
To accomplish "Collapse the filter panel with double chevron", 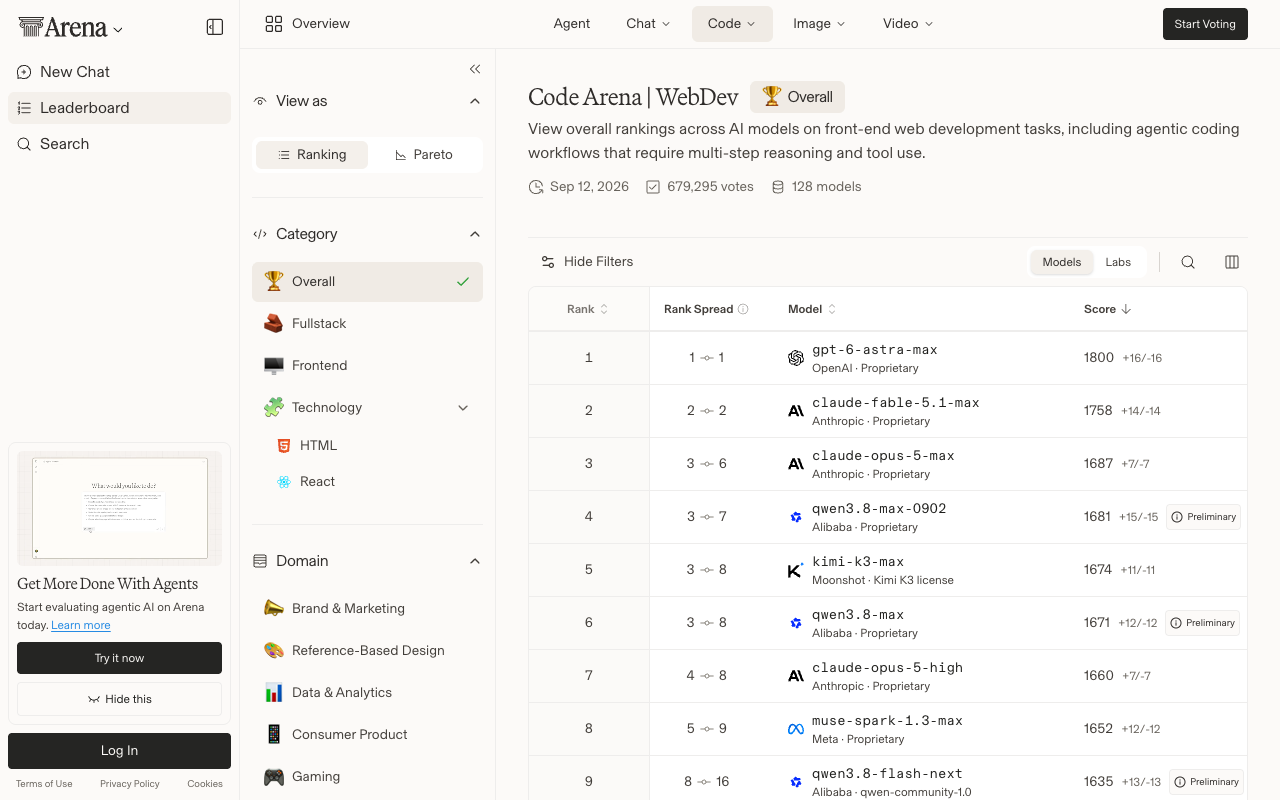I will tap(475, 69).
